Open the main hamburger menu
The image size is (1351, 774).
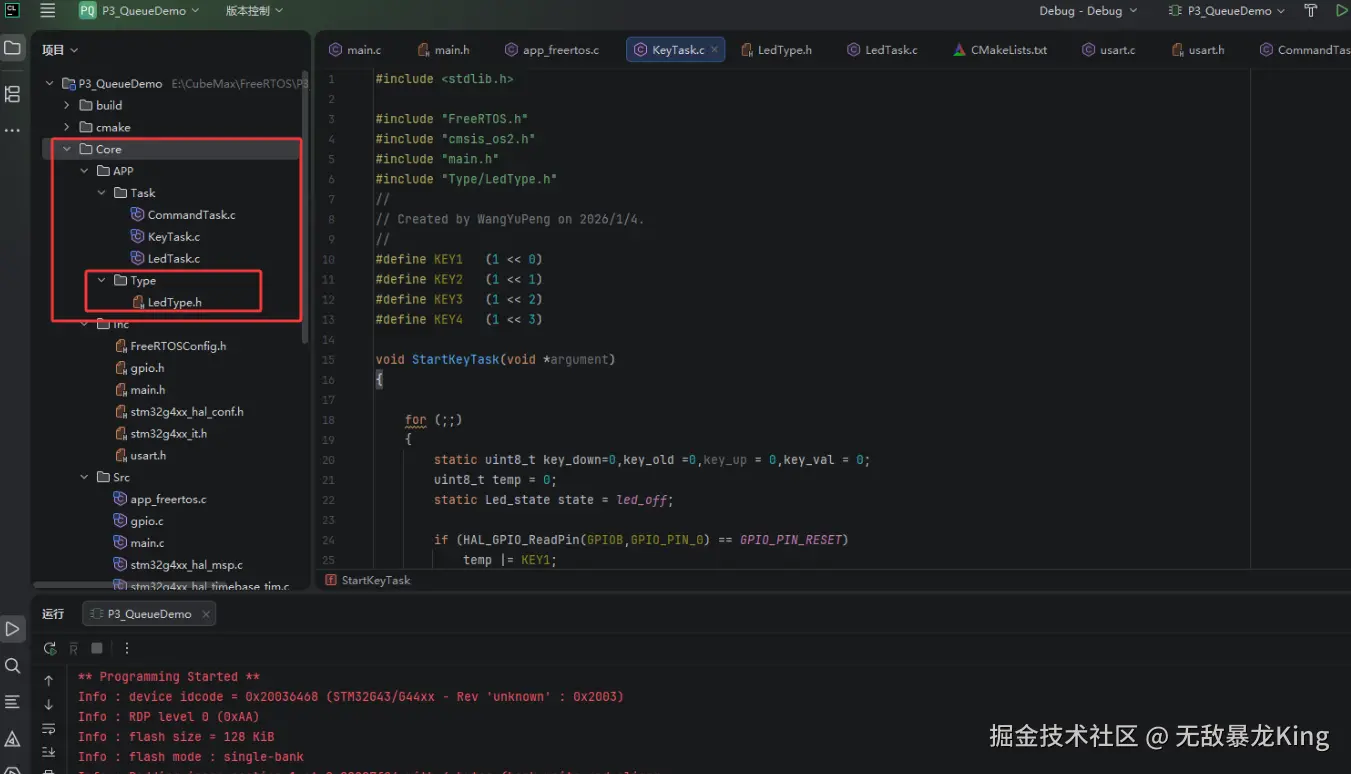click(x=47, y=11)
